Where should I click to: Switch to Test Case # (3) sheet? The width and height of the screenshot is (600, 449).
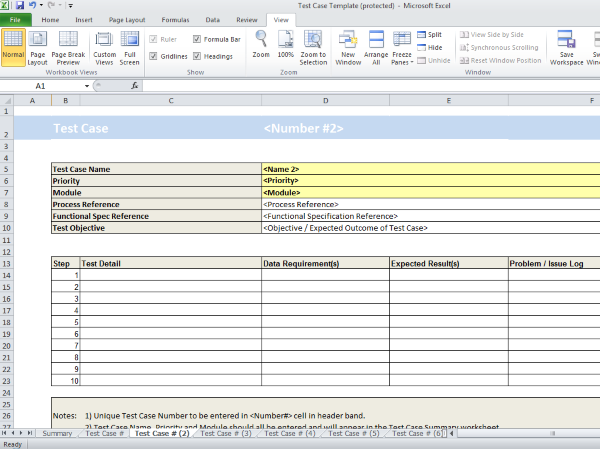tap(226, 433)
